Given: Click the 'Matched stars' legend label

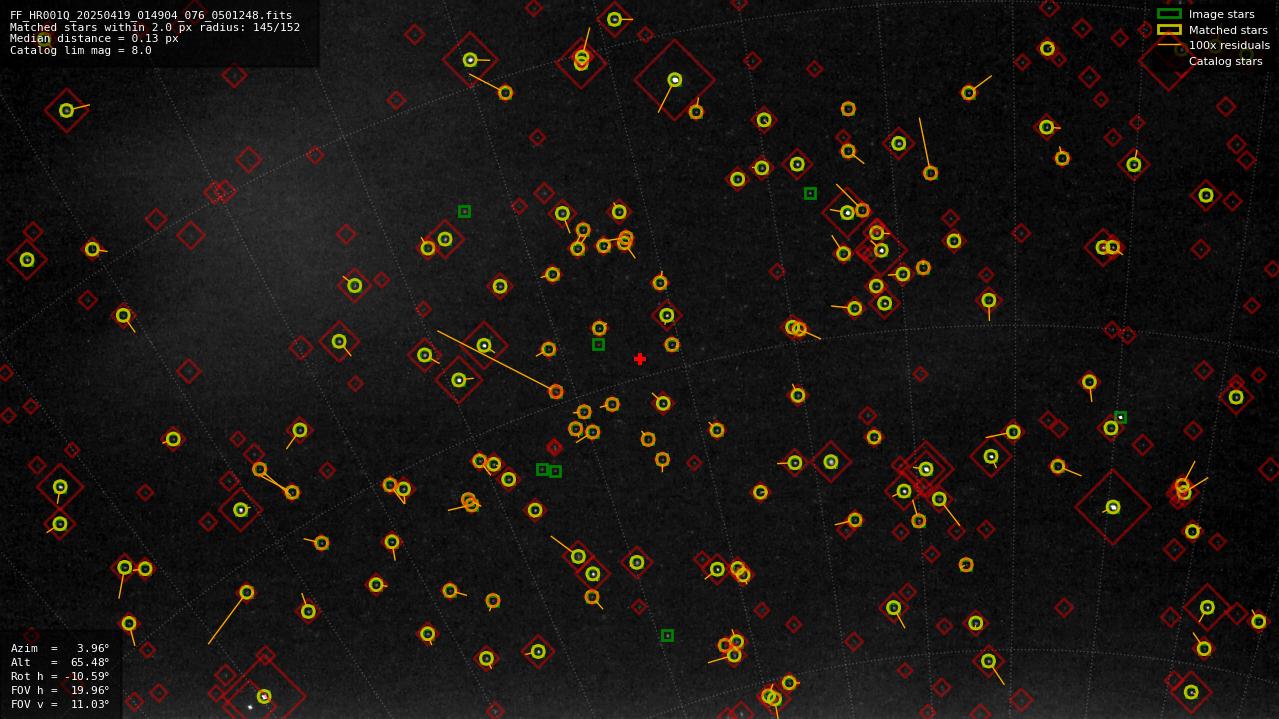Looking at the screenshot, I should (x=1228, y=30).
